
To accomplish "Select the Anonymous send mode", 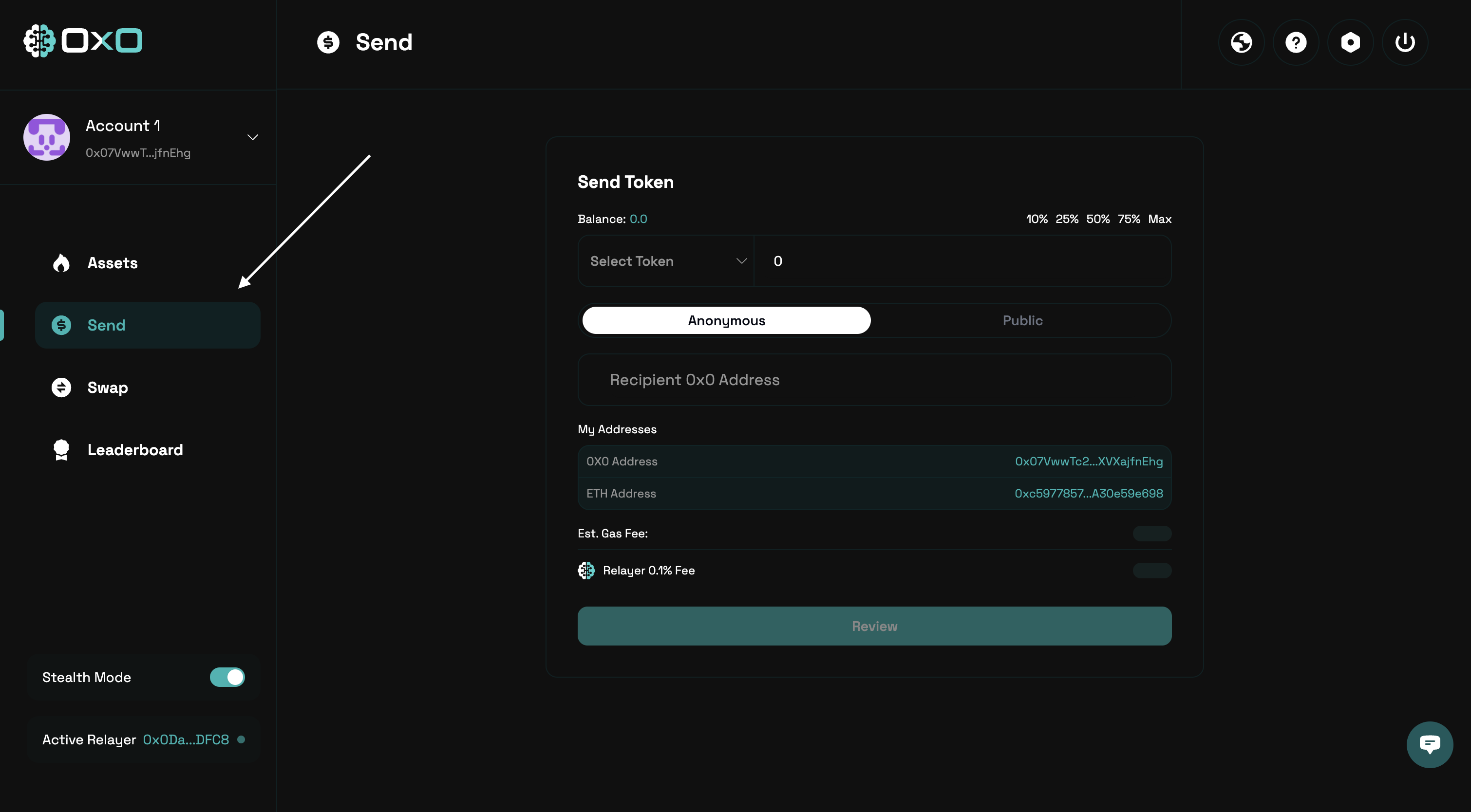I will 726,320.
